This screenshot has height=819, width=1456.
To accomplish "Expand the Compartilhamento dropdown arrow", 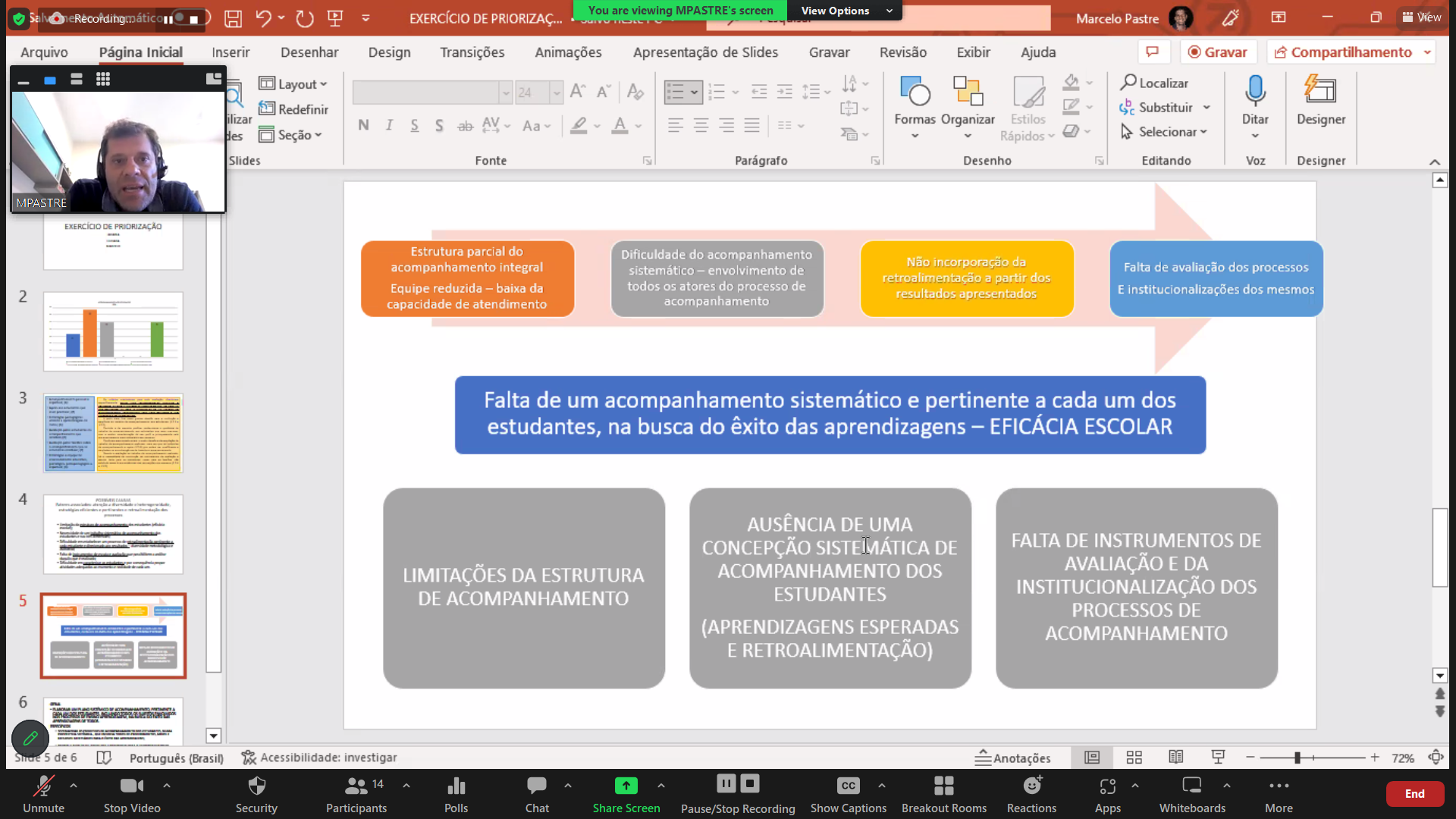I will pyautogui.click(x=1427, y=52).
